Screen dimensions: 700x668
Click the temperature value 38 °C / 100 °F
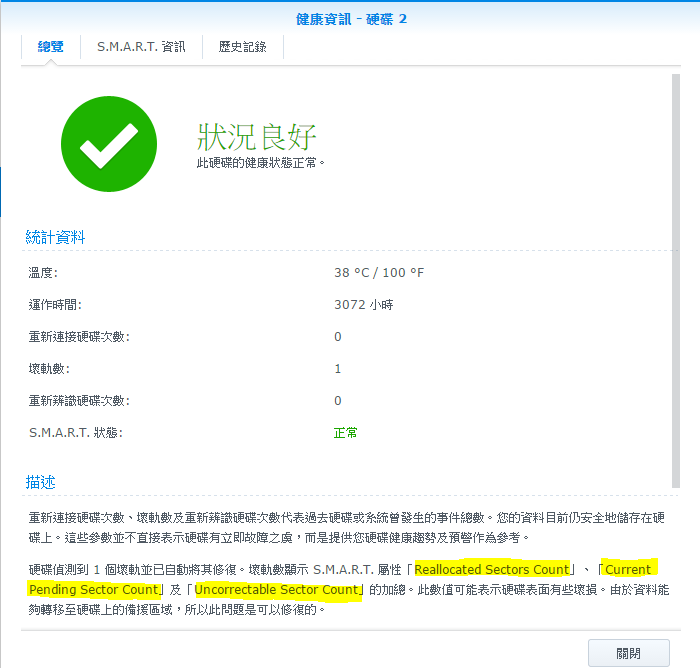[379, 273]
